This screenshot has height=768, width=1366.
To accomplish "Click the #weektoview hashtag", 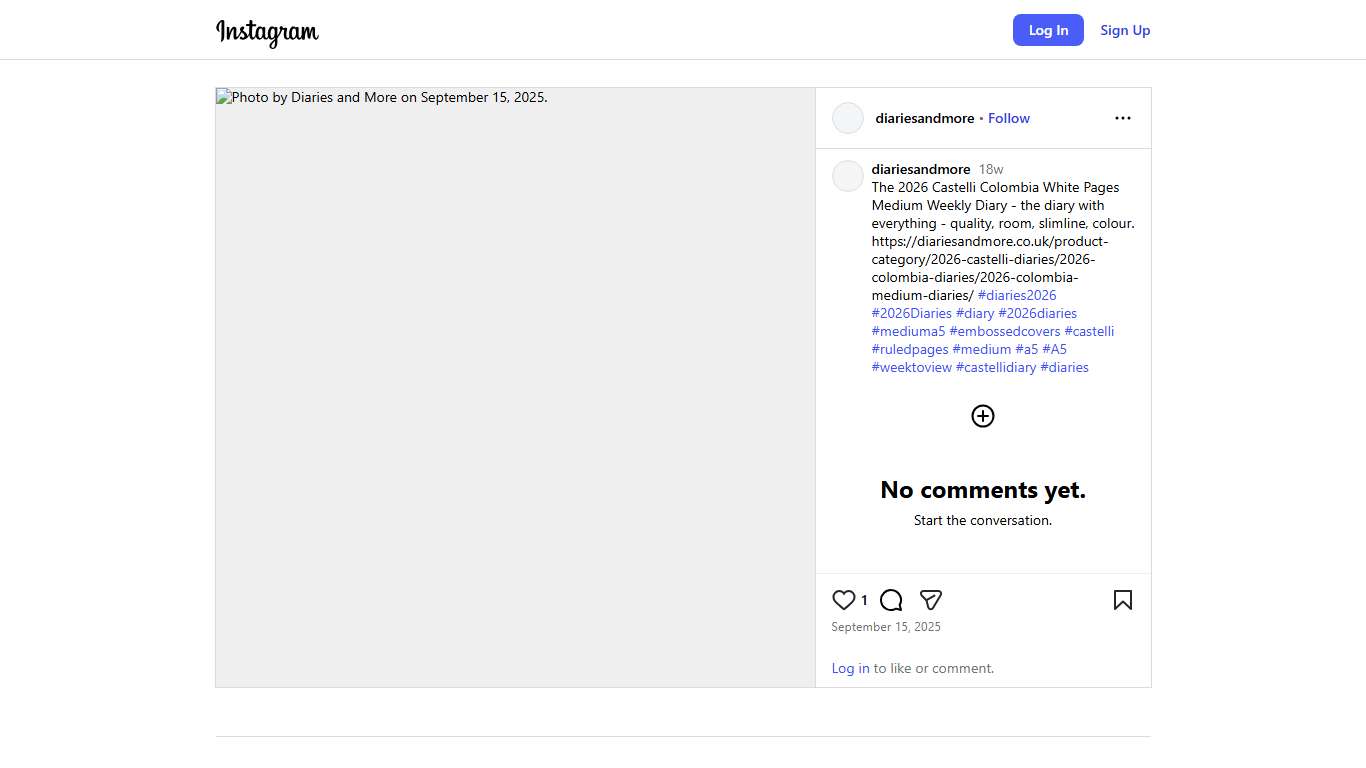I will coord(911,367).
